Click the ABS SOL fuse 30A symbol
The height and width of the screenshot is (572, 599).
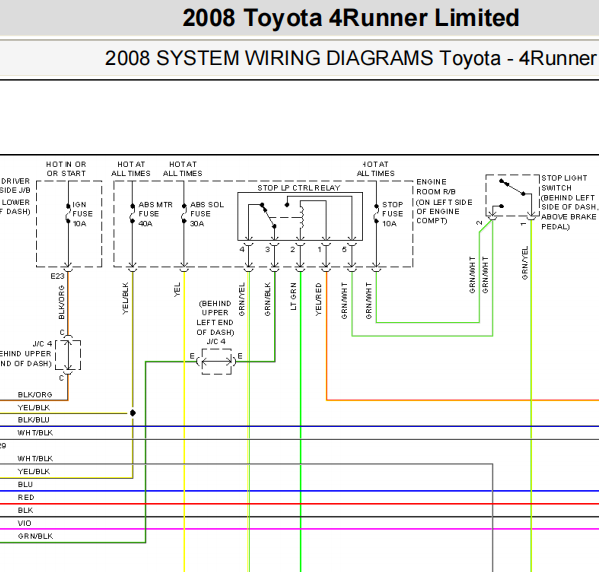click(184, 214)
